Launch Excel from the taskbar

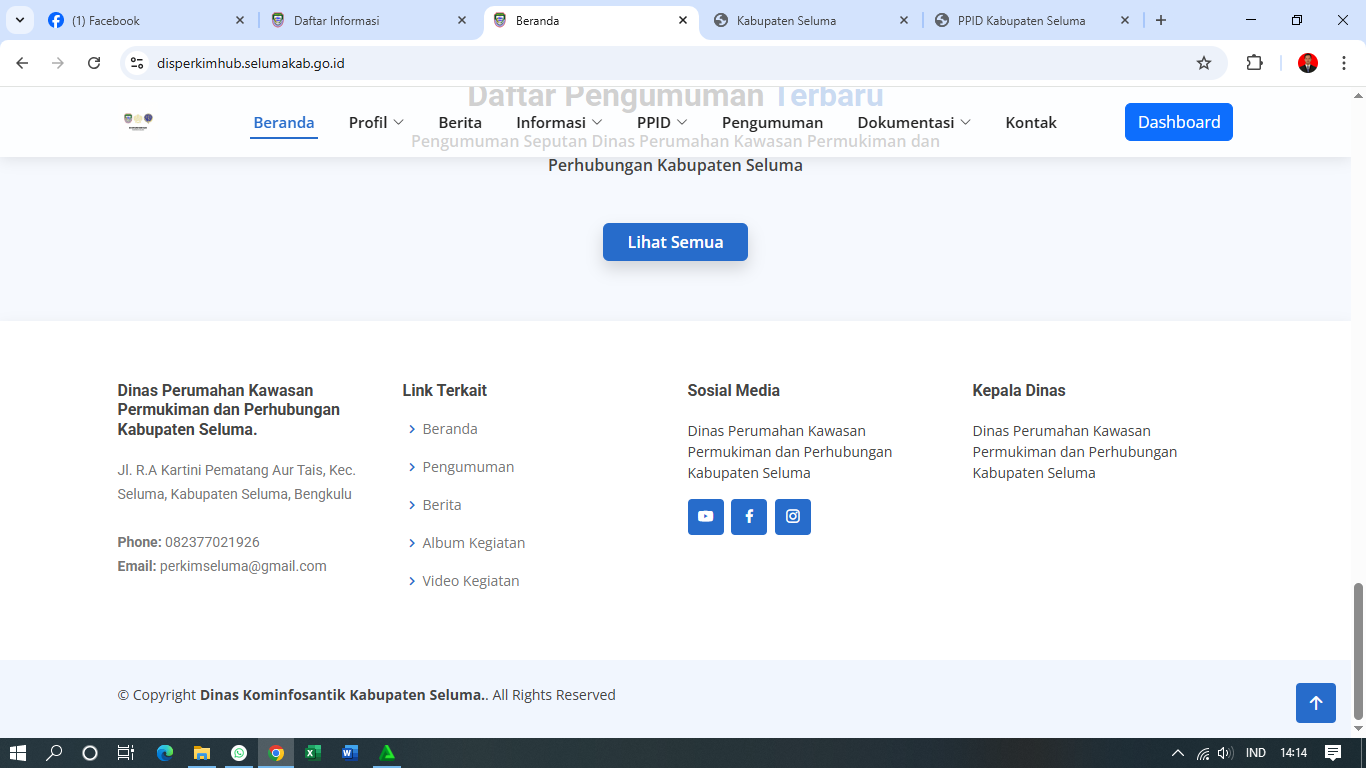click(313, 753)
